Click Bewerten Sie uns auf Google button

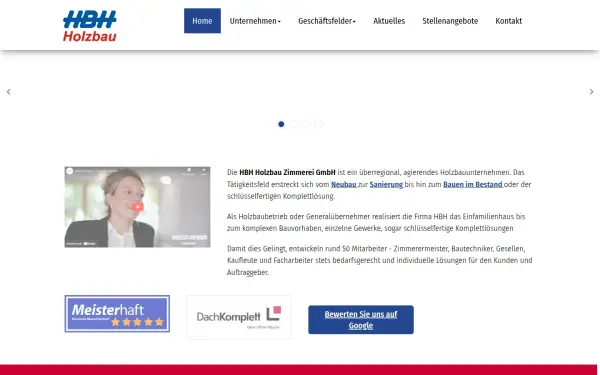[x=361, y=320]
